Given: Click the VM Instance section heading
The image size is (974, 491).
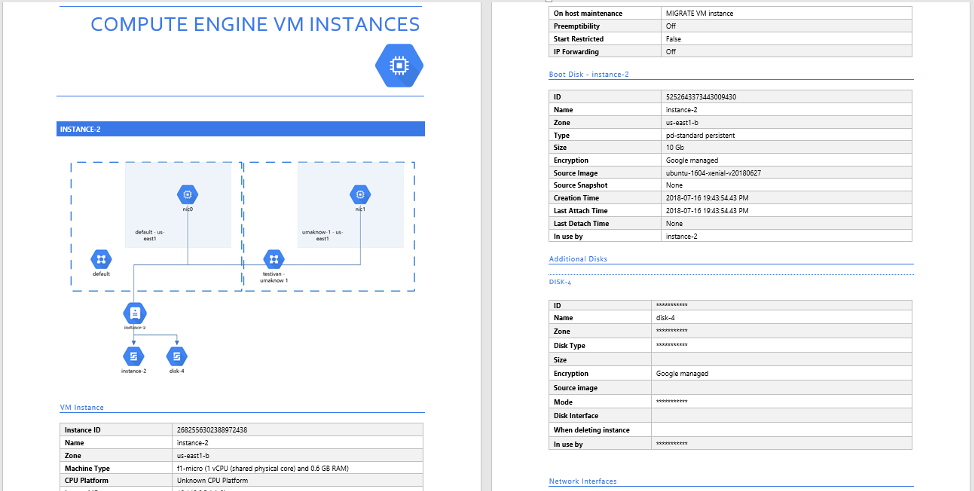Looking at the screenshot, I should (x=81, y=407).
